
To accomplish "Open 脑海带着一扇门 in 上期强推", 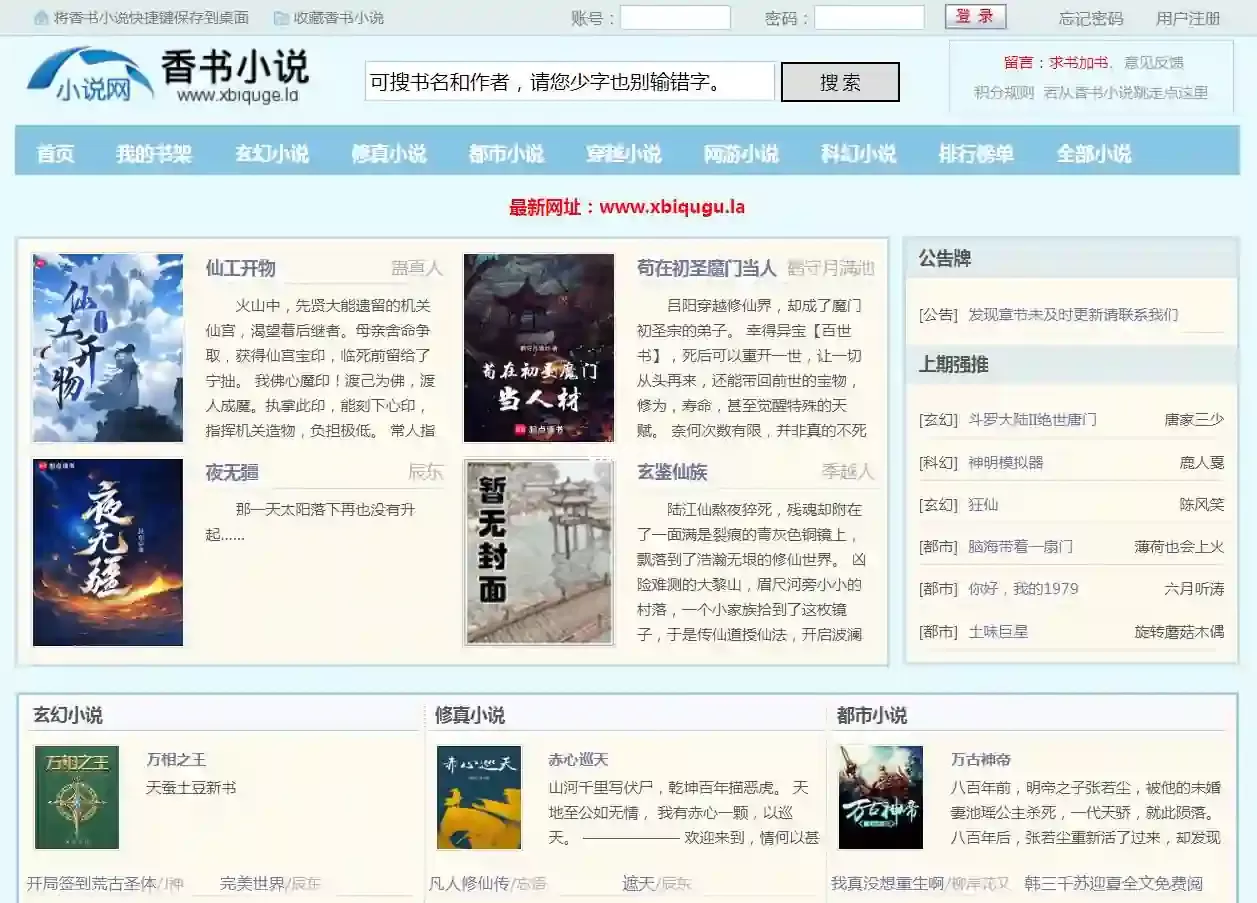I will (x=1020, y=546).
